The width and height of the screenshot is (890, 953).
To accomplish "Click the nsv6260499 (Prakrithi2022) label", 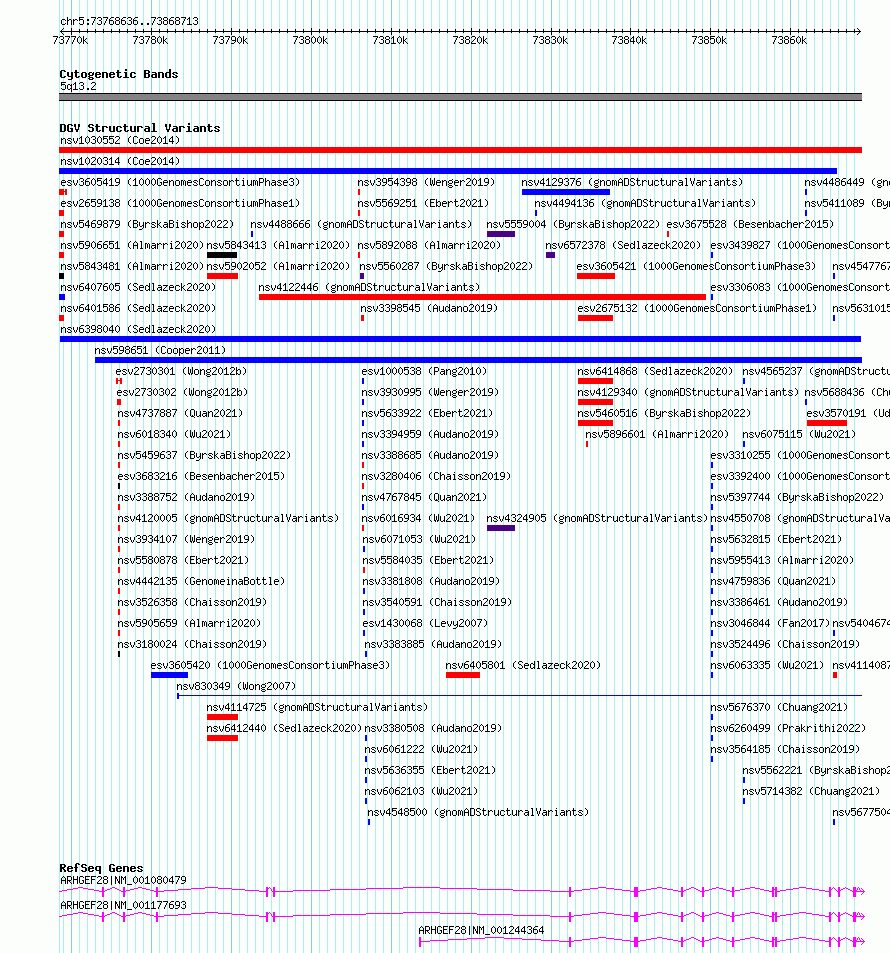I will pyautogui.click(x=788, y=728).
